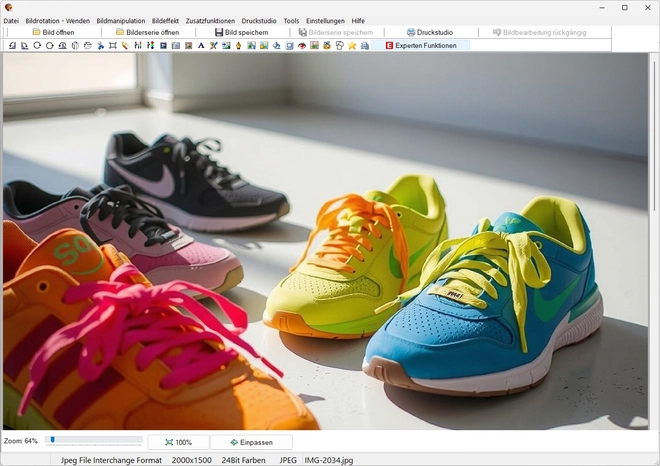Open the Bildmanipulation menu
The width and height of the screenshot is (660, 466).
click(120, 20)
